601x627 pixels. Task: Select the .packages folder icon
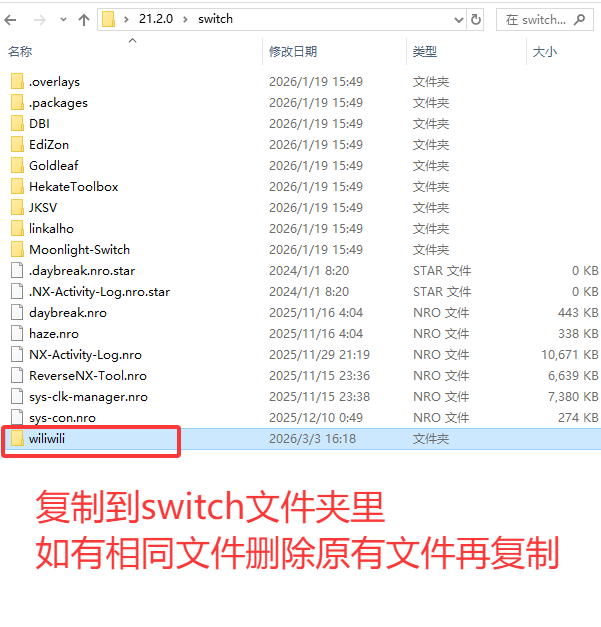coord(17,103)
